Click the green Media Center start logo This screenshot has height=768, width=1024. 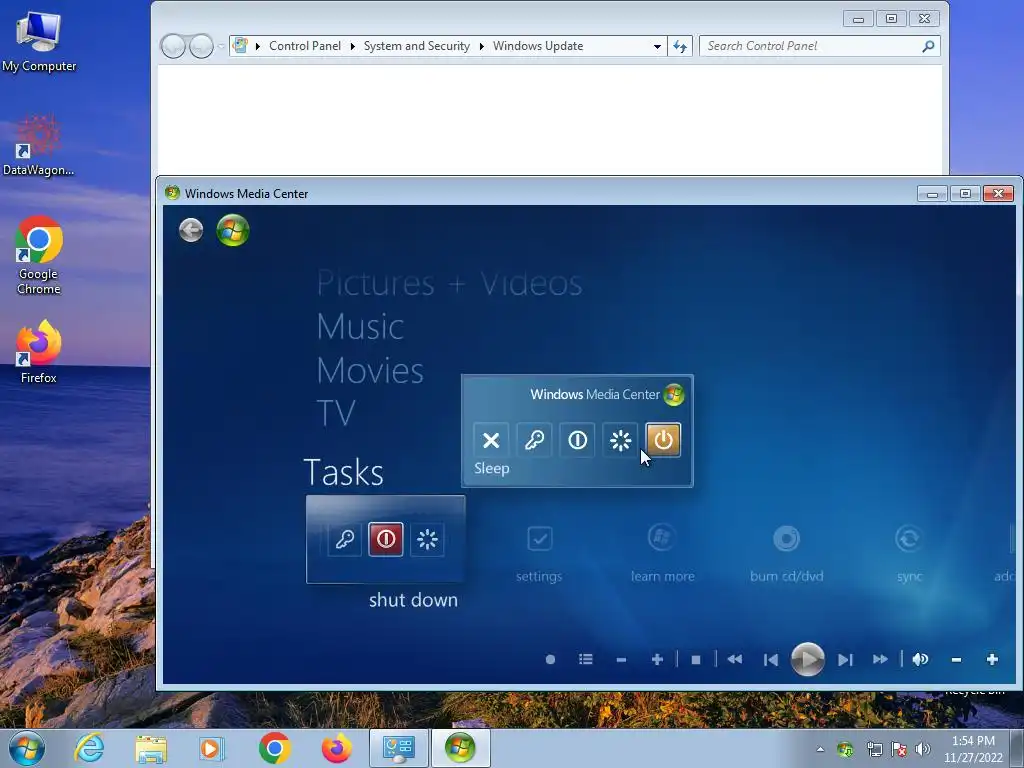(x=233, y=230)
